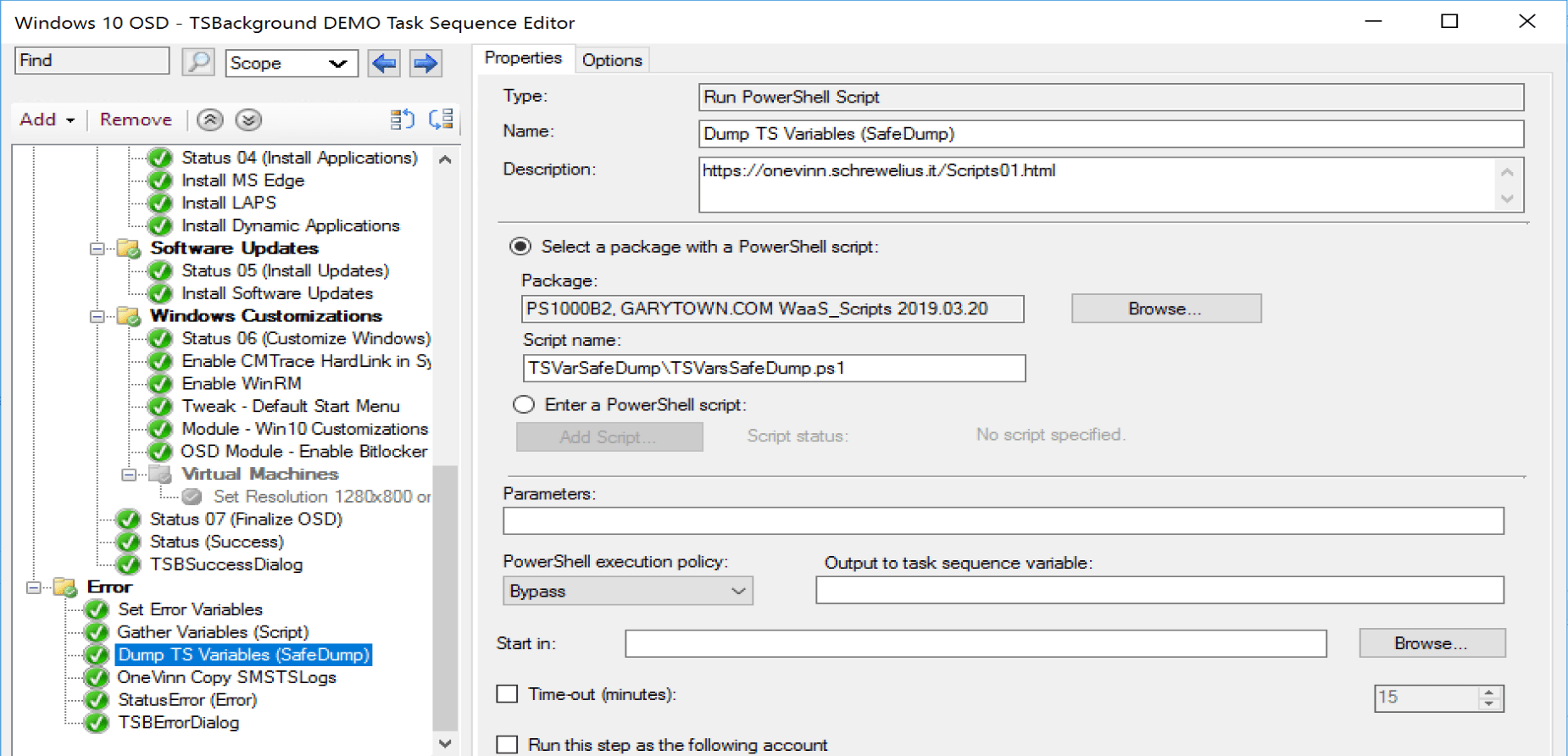Click the Remove button
This screenshot has width=1568, height=756.
[136, 120]
